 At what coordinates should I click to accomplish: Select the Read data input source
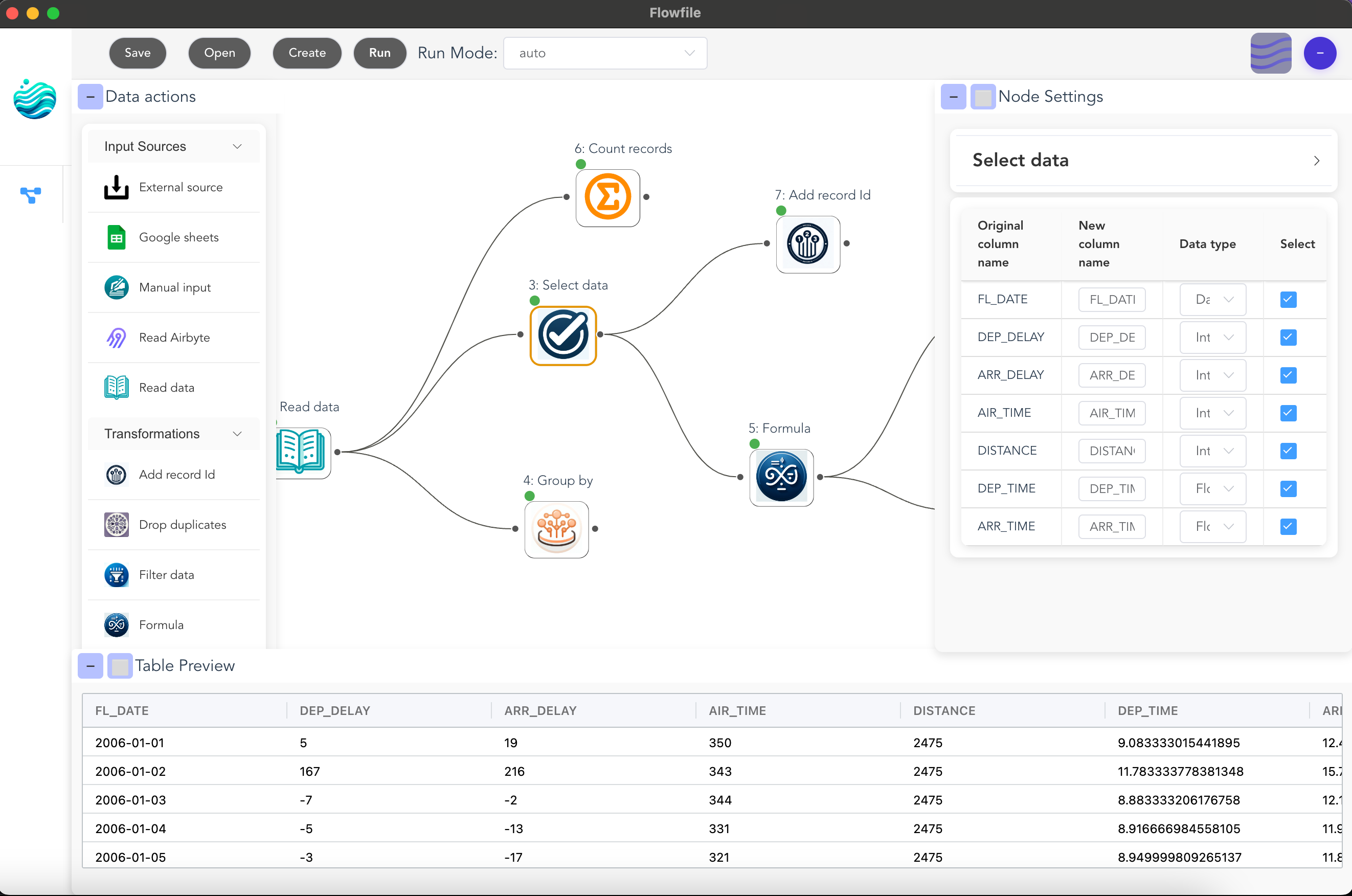pyautogui.click(x=166, y=387)
